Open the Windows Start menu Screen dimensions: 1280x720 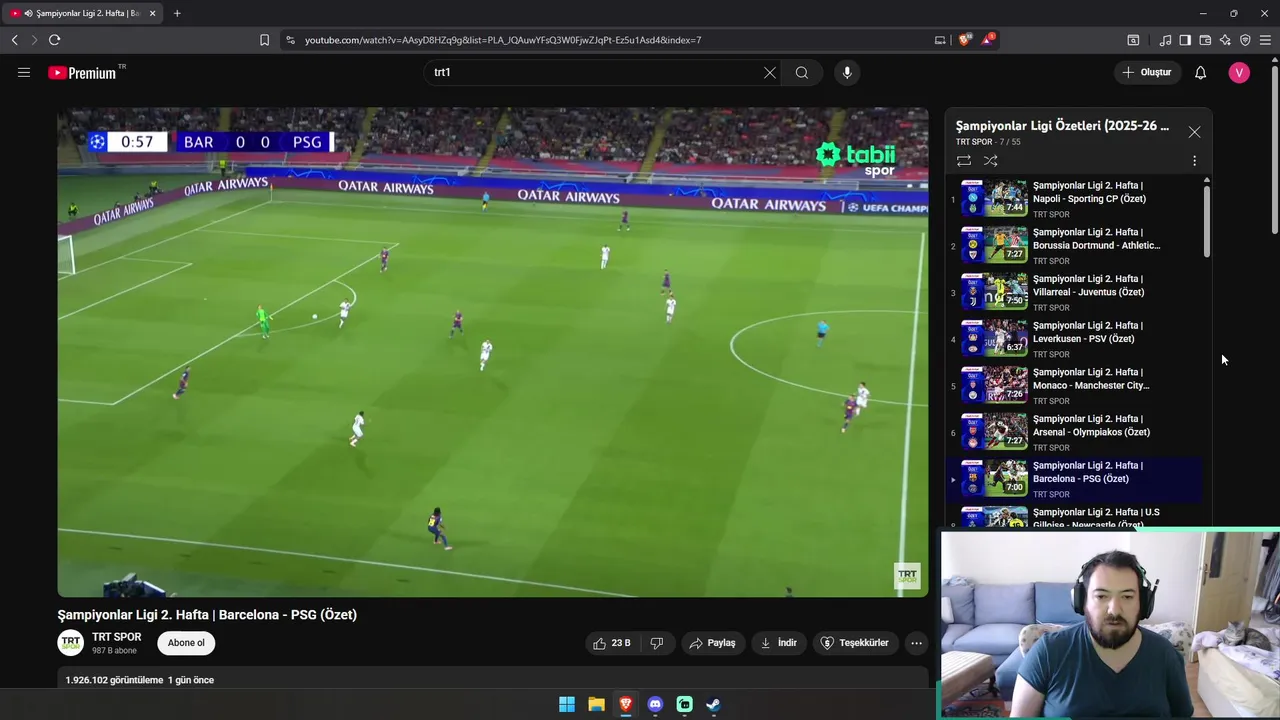(x=567, y=705)
